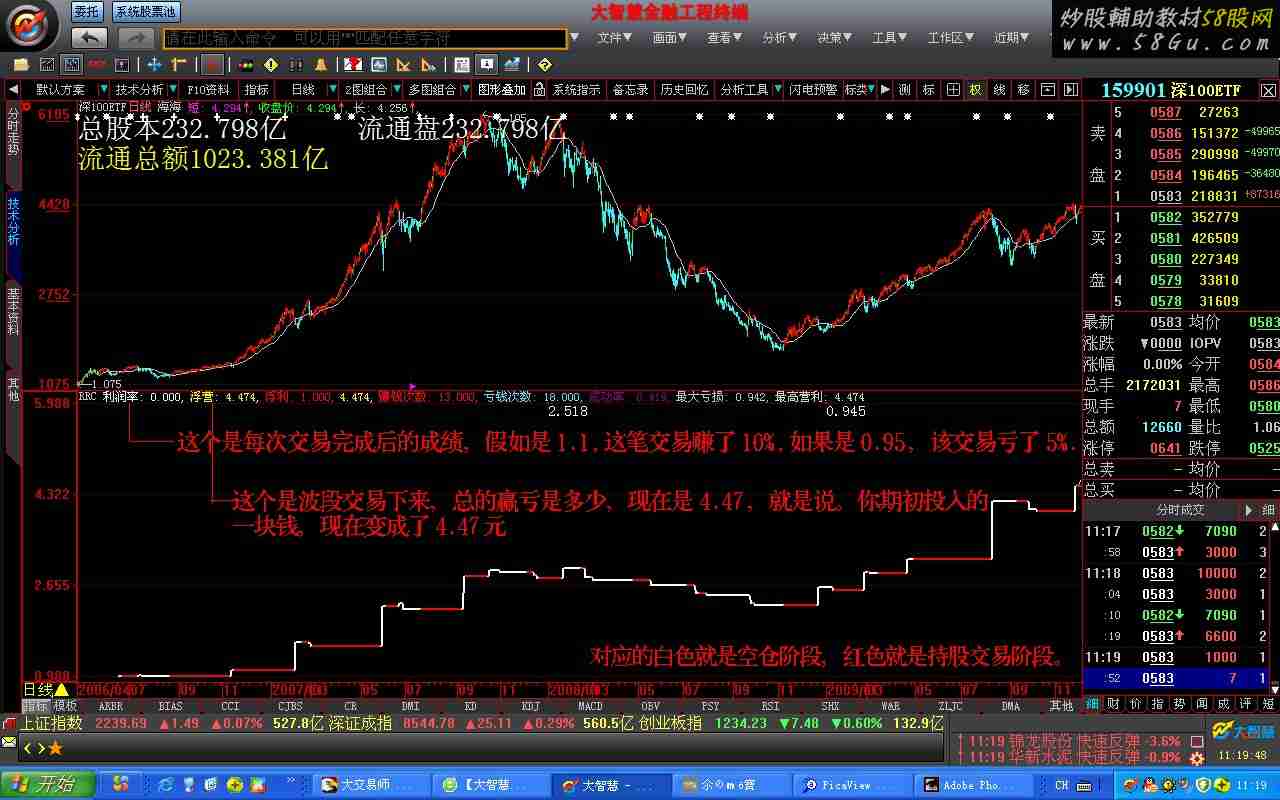
Task: Select the KDJ indicator tab
Action: pyautogui.click(x=530, y=705)
